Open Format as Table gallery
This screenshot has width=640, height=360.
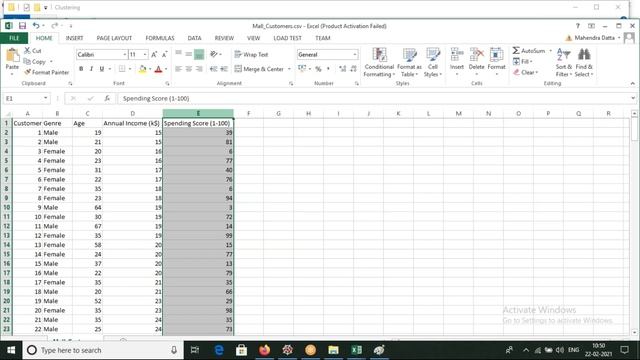(409, 62)
